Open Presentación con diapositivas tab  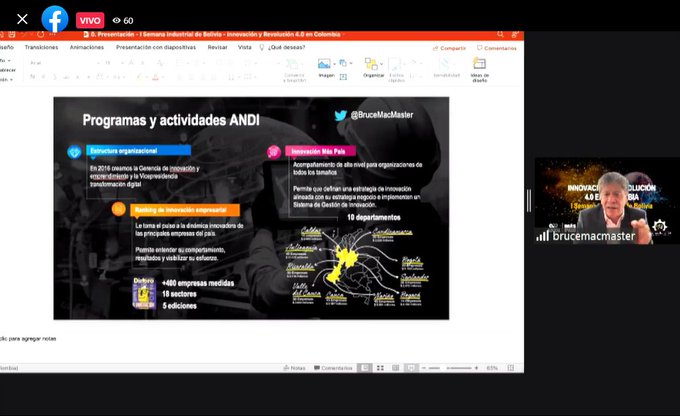tap(156, 47)
